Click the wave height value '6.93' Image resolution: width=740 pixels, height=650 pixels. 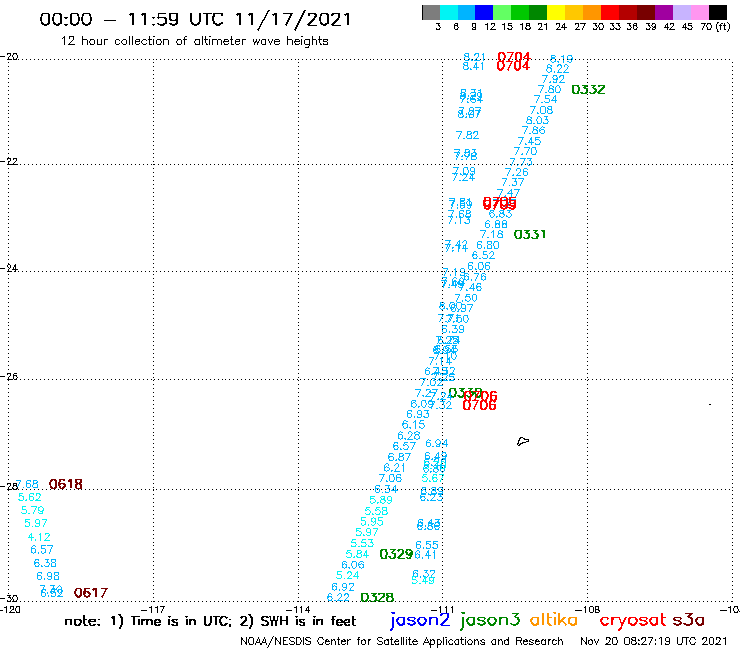418,414
